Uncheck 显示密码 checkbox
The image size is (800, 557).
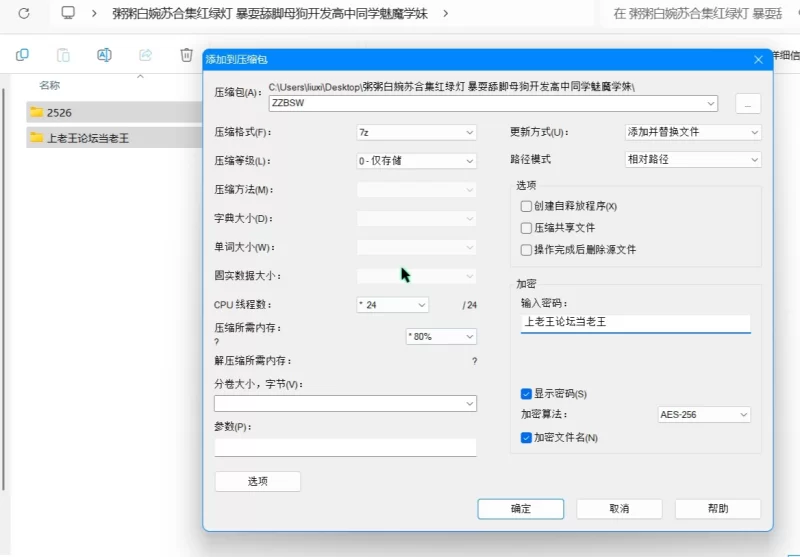[x=526, y=394]
